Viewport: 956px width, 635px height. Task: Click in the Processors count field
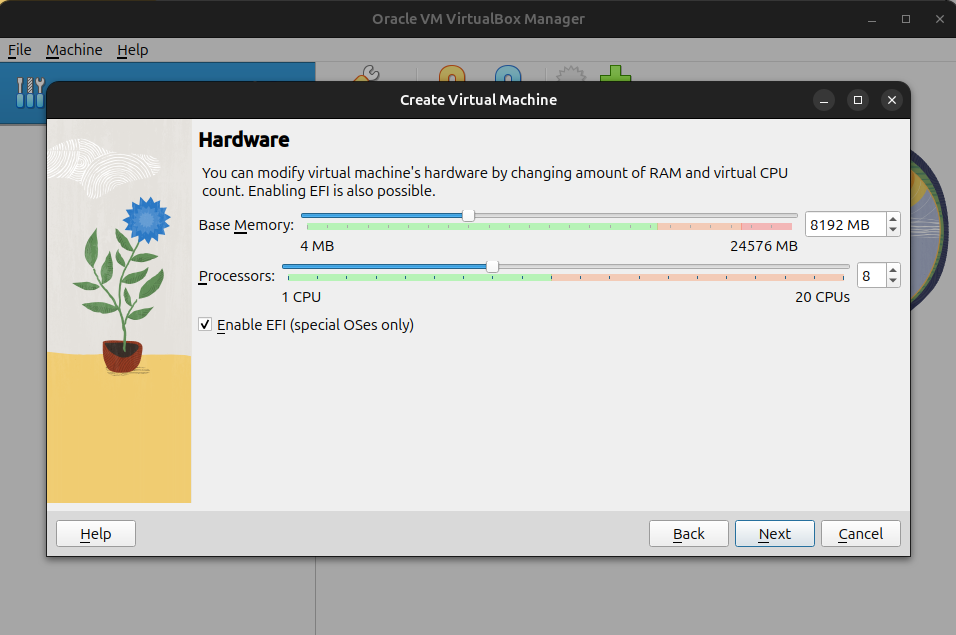point(872,276)
